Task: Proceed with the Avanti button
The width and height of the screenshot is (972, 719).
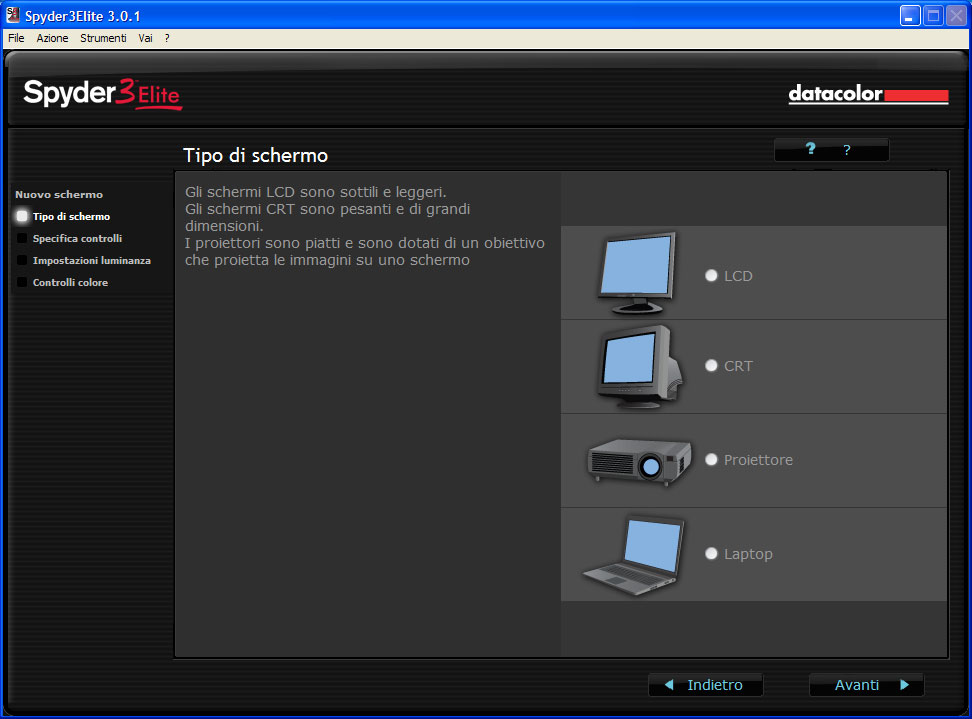Action: (x=867, y=685)
